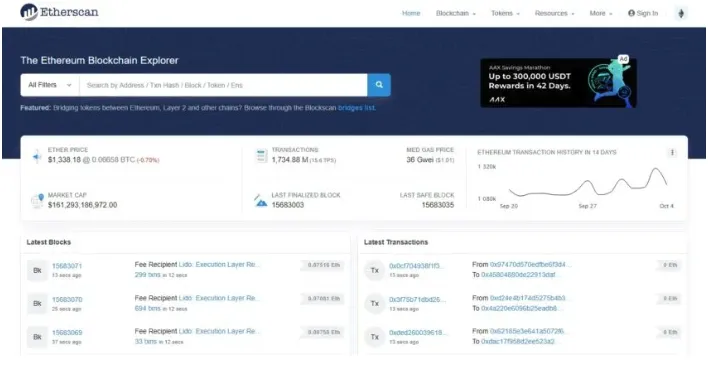Image resolution: width=708 pixels, height=366 pixels.
Task: Open the 299 txns link
Action: [x=148, y=275]
